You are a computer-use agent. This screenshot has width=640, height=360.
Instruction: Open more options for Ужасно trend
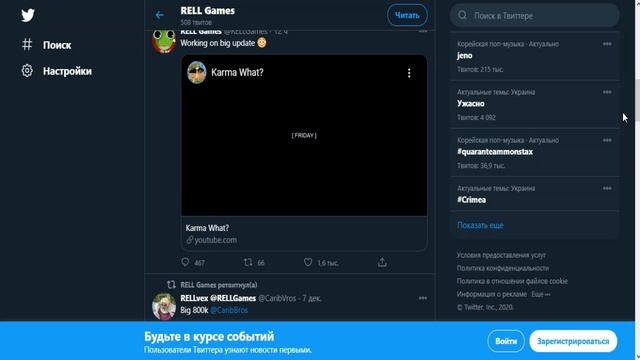click(x=607, y=92)
